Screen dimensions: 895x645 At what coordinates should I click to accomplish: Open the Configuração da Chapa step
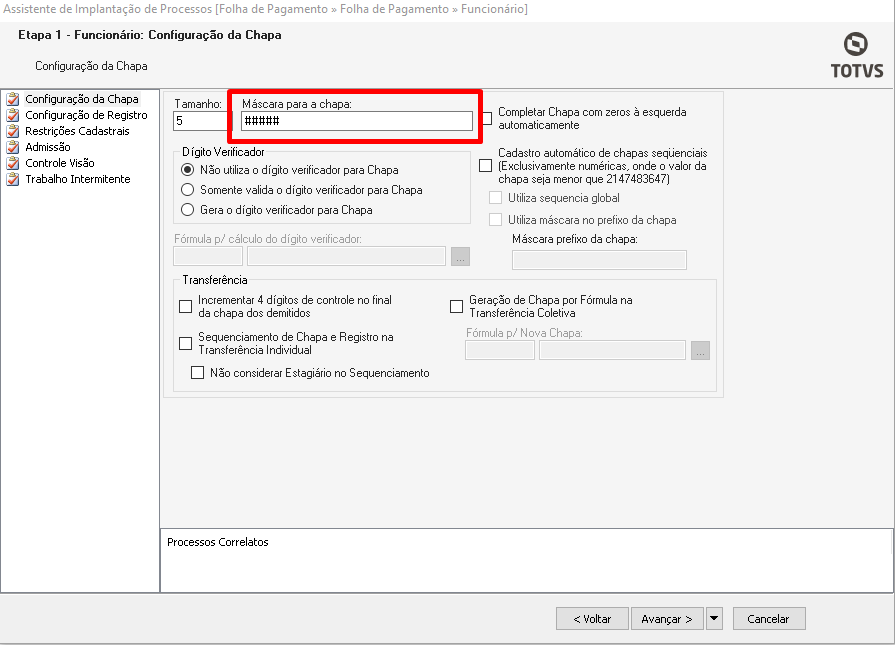point(82,99)
